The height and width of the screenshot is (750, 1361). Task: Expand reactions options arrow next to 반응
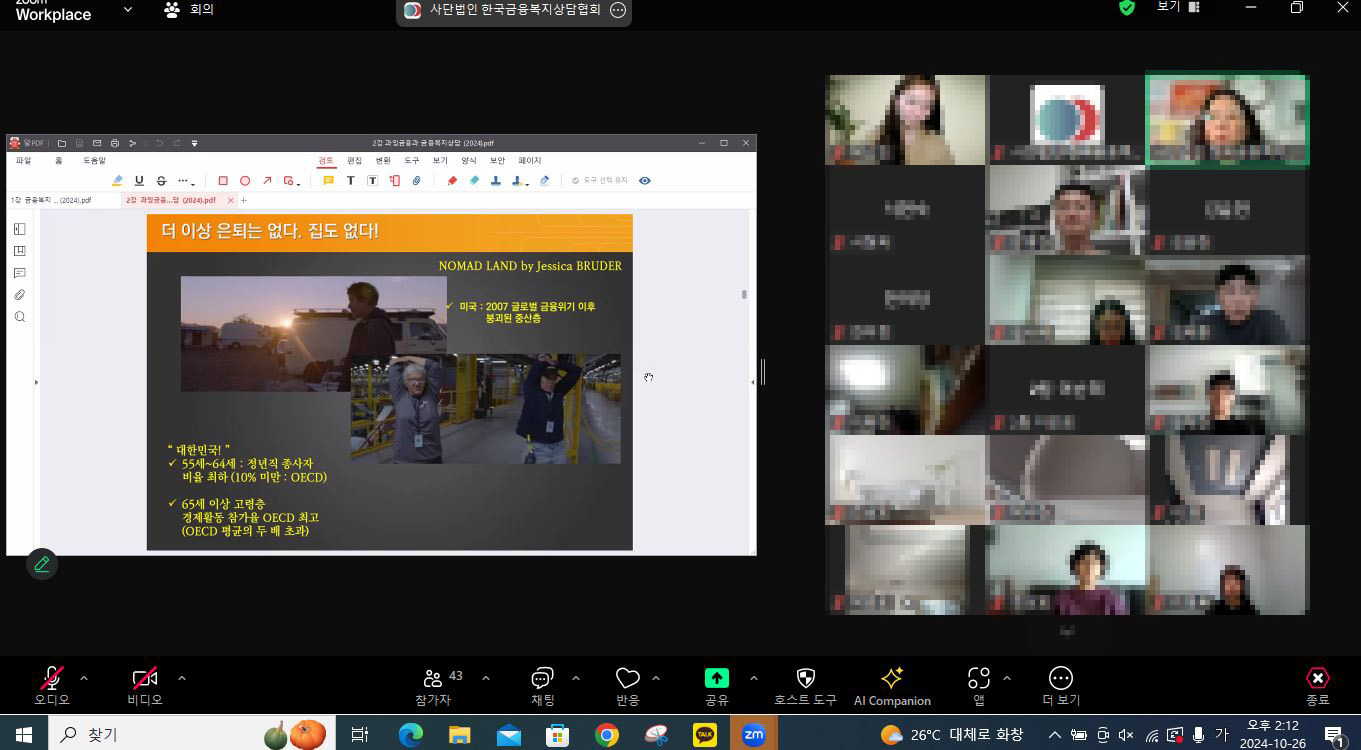(656, 678)
